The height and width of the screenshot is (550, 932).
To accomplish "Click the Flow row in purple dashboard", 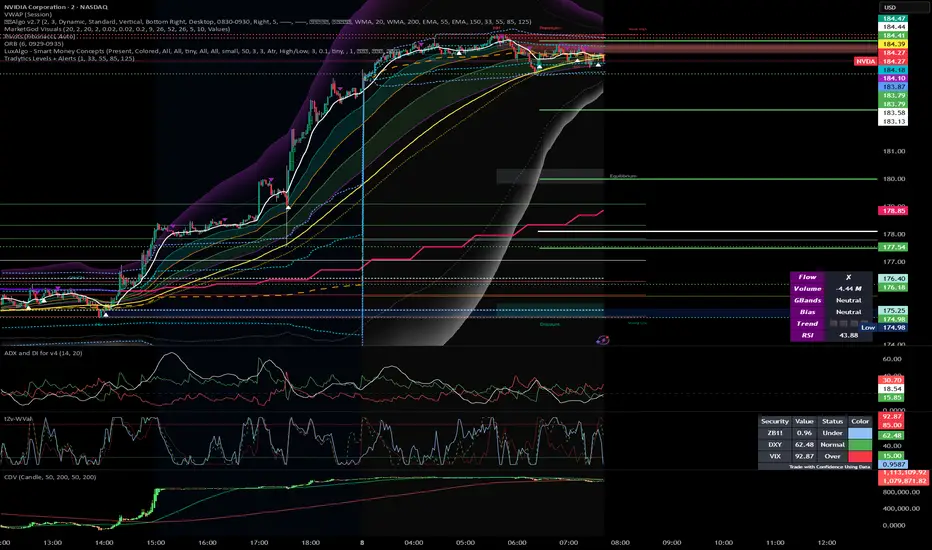I will tap(831, 277).
